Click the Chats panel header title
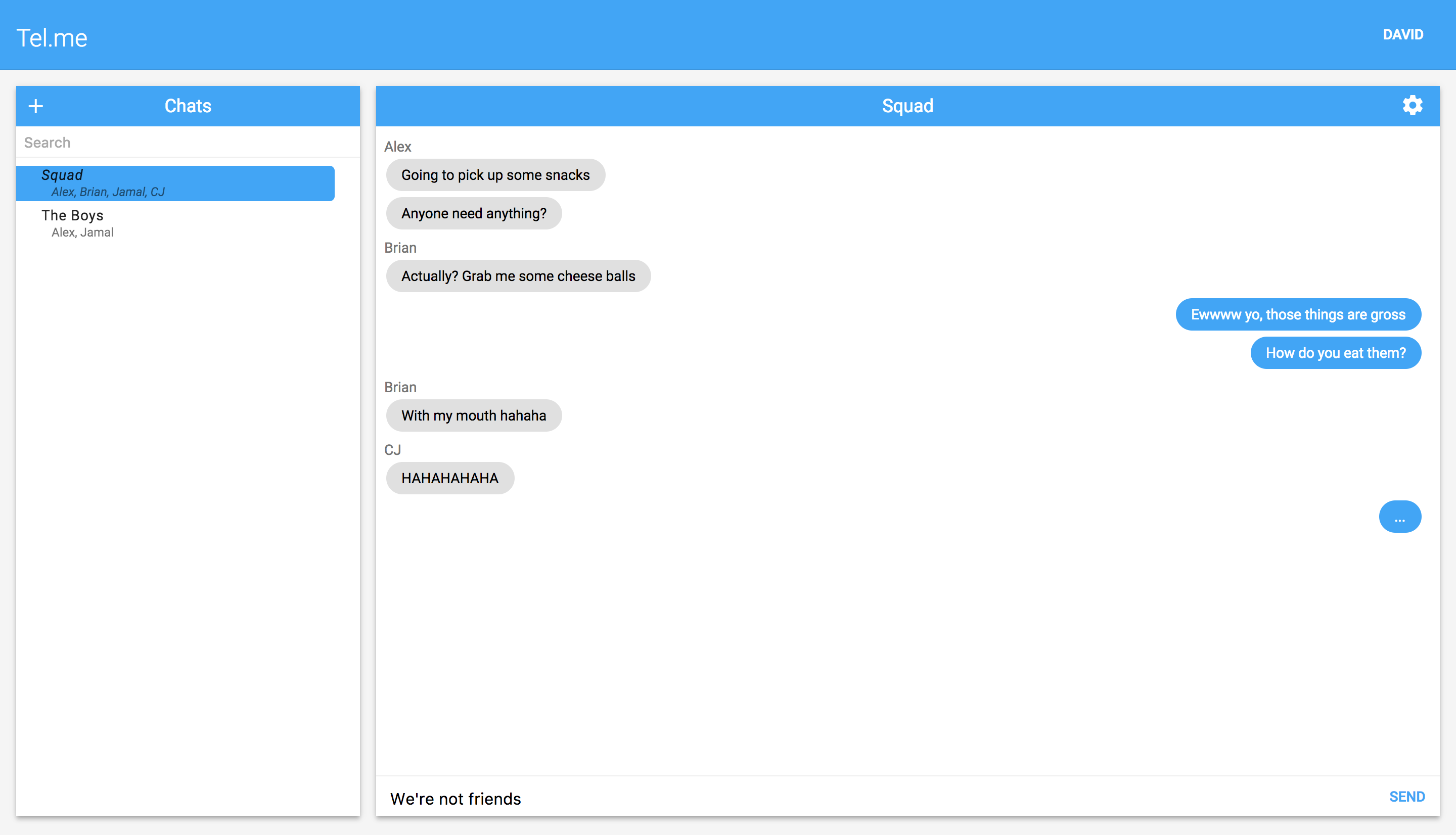 click(188, 106)
